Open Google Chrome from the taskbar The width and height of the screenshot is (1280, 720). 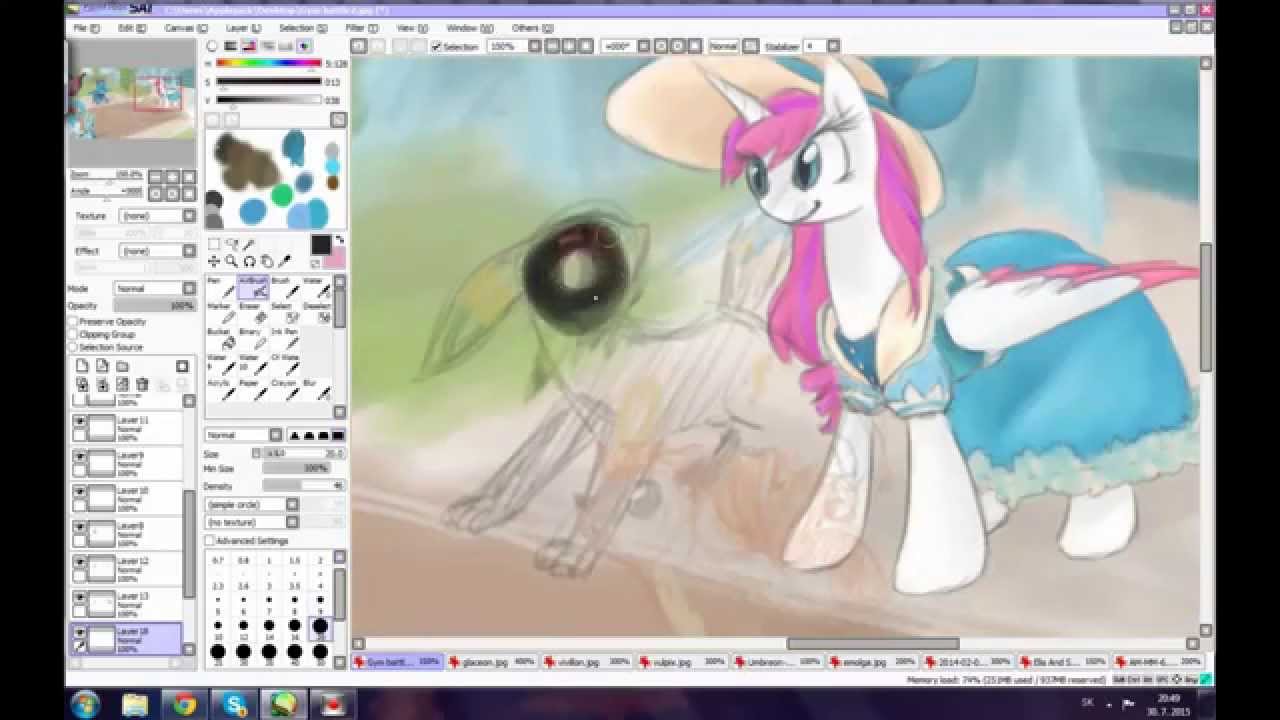(184, 704)
